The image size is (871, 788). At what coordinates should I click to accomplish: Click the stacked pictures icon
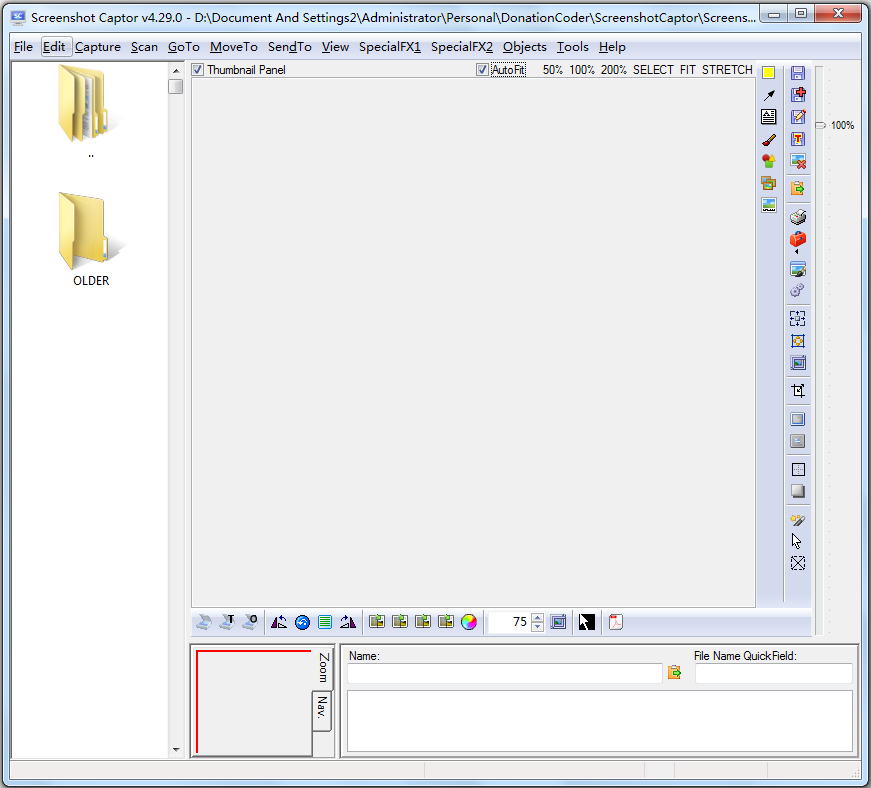(769, 183)
